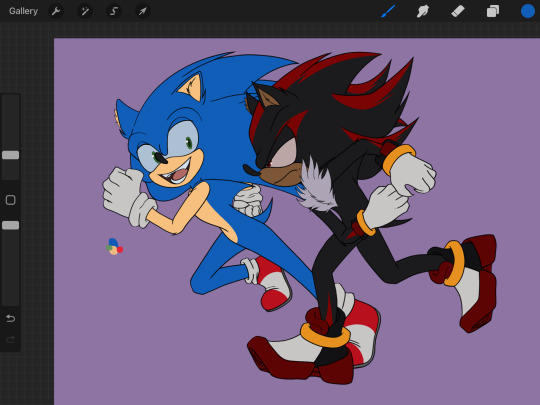Undo the last action
The width and height of the screenshot is (540, 405).
click(11, 319)
